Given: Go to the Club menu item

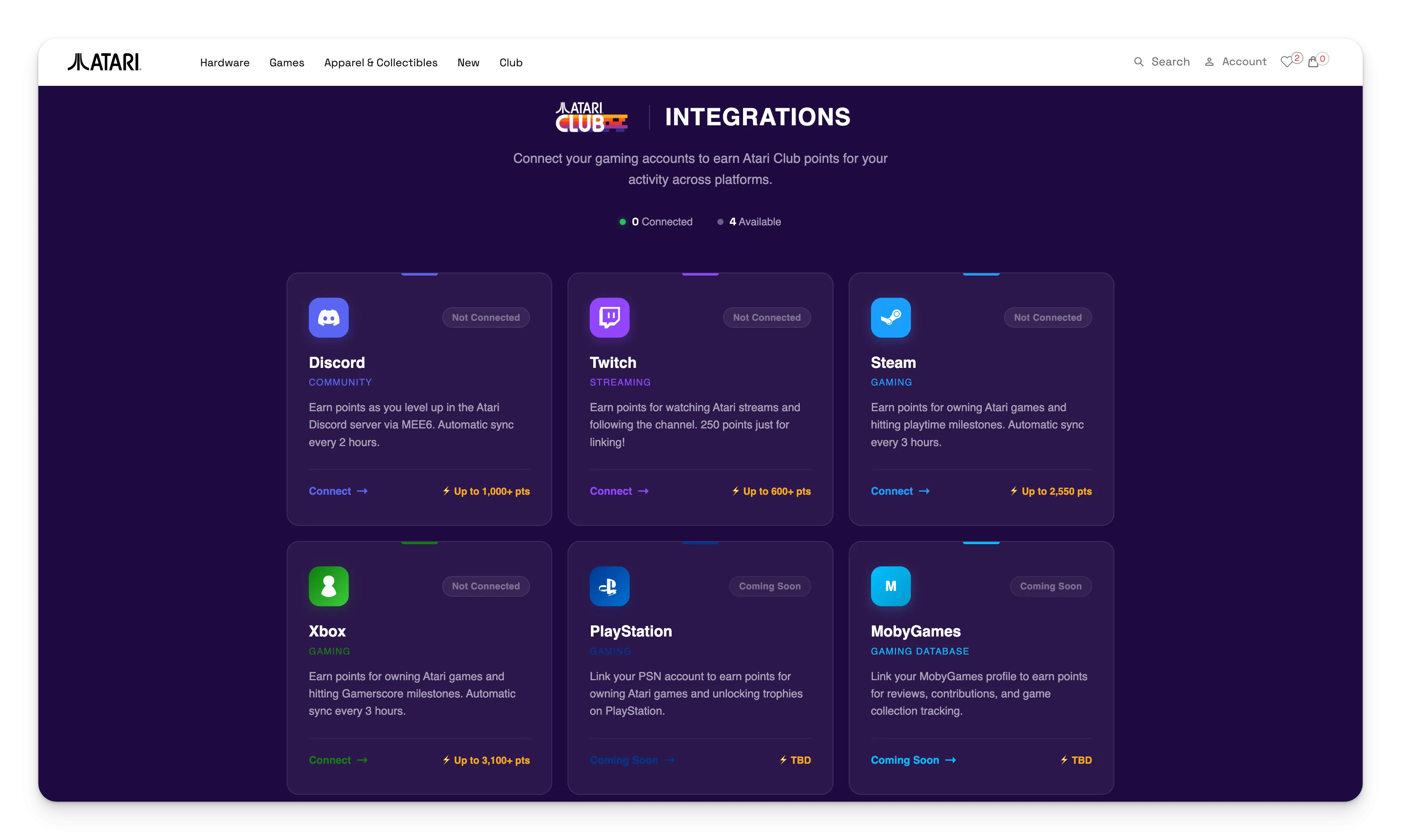Looking at the screenshot, I should tap(510, 63).
